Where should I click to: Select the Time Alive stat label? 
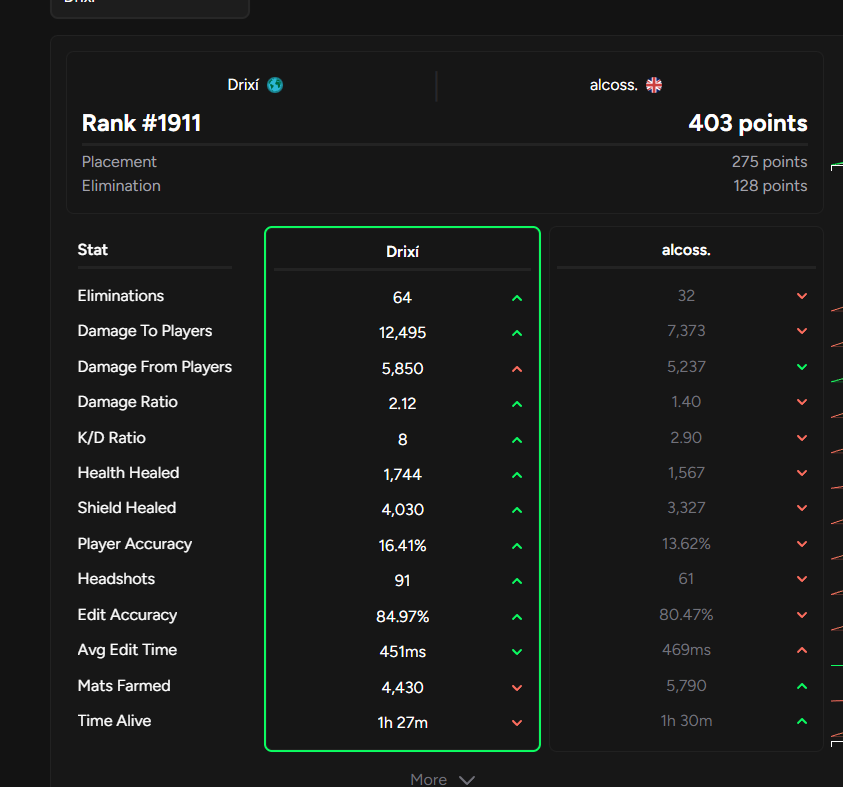(x=114, y=721)
